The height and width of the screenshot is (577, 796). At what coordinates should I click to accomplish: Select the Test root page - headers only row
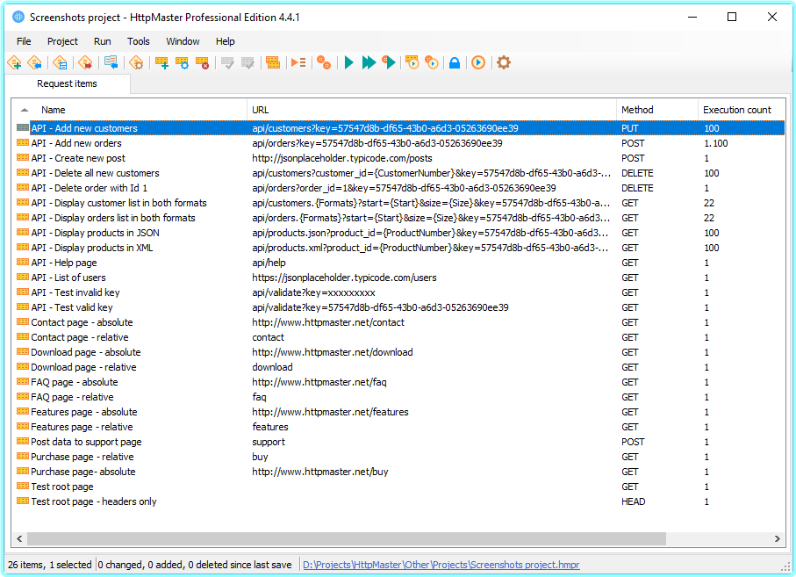point(93,502)
